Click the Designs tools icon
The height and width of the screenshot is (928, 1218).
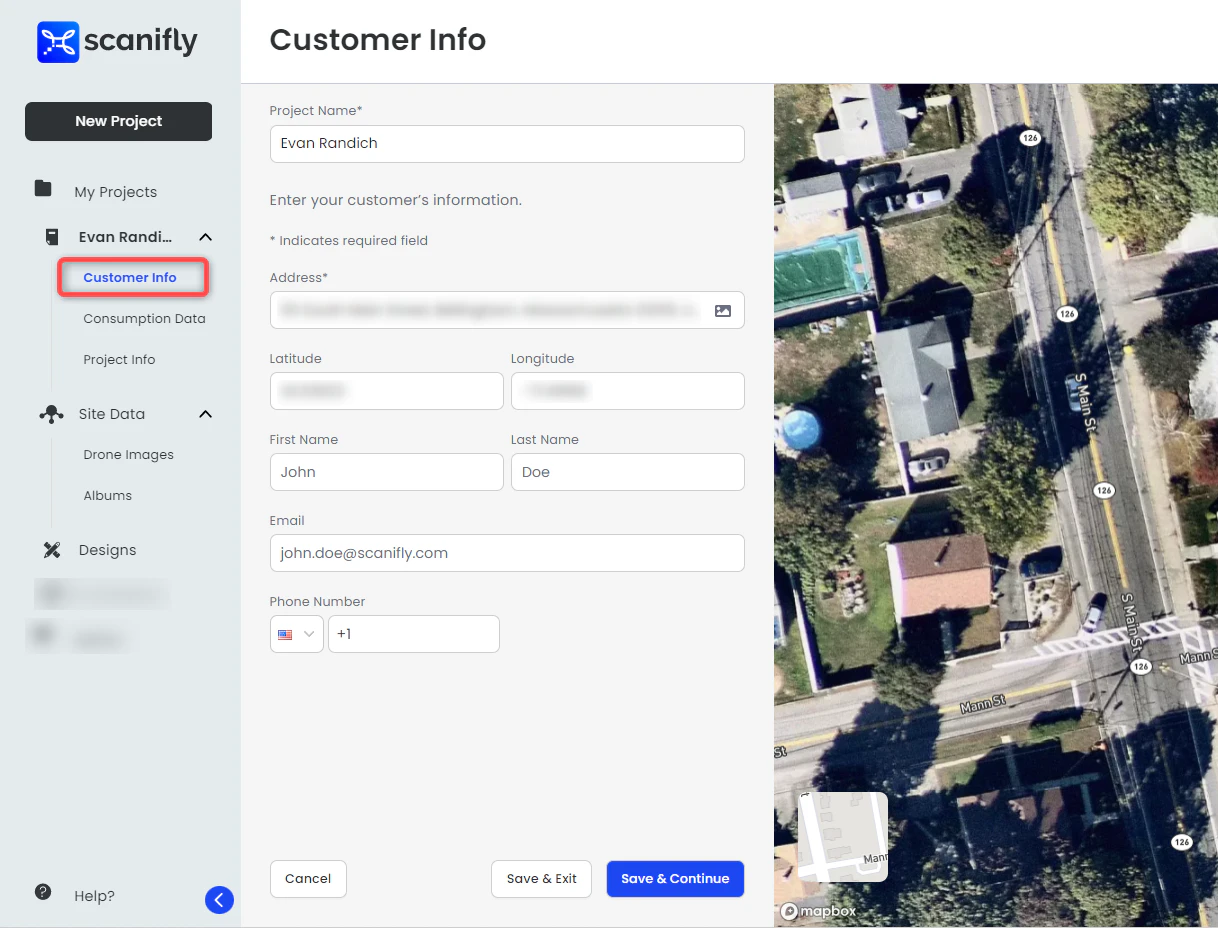tap(52, 550)
